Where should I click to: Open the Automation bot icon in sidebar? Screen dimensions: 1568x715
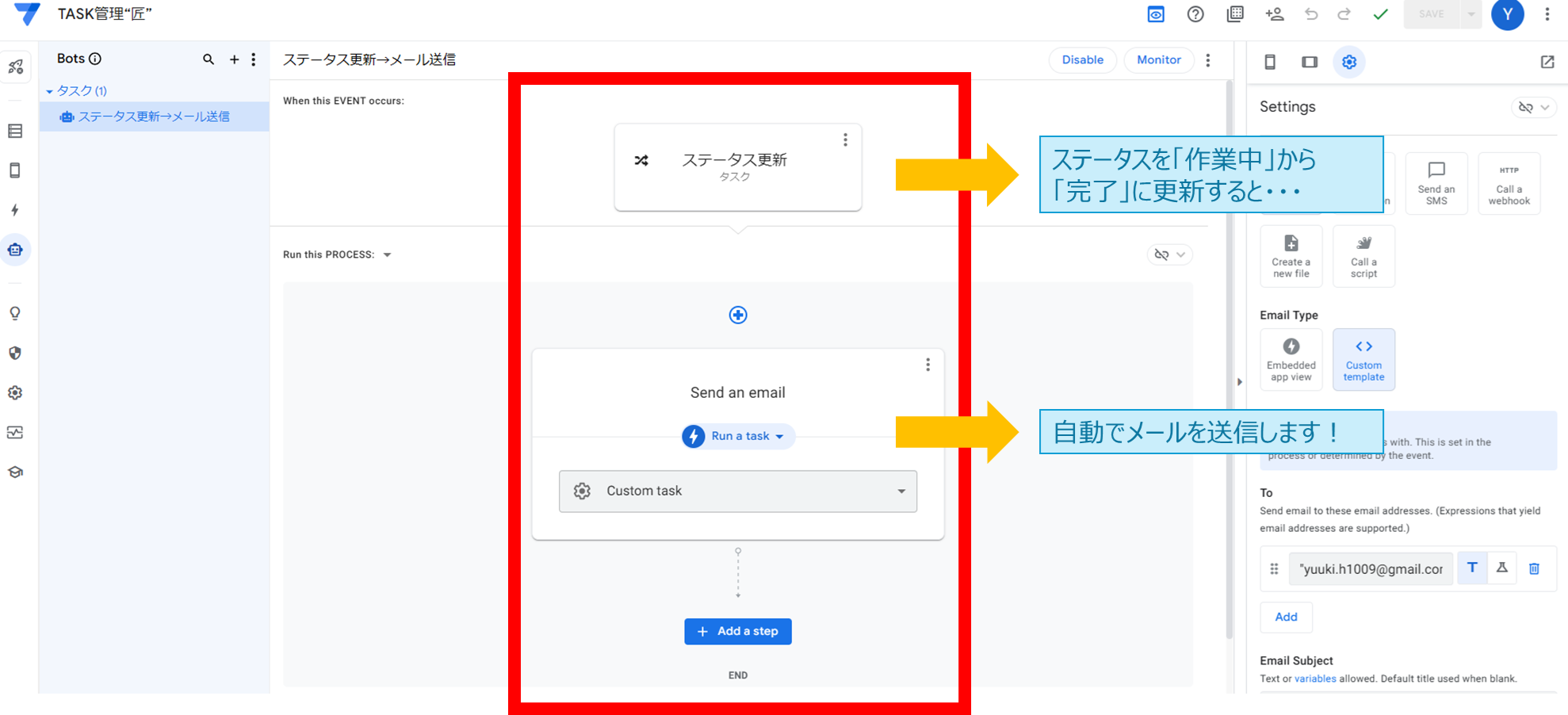[15, 250]
